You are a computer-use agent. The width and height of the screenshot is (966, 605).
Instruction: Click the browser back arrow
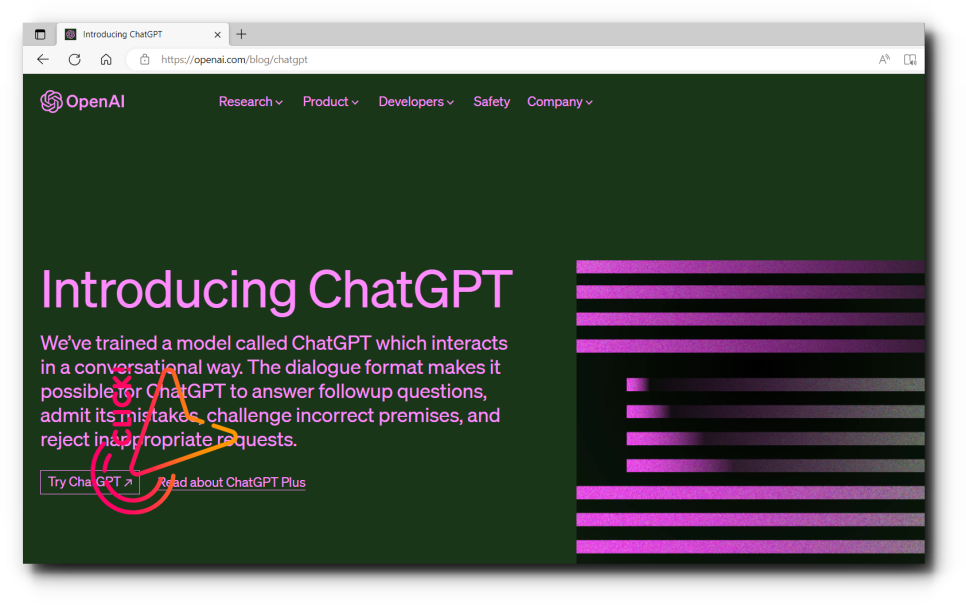(x=43, y=60)
